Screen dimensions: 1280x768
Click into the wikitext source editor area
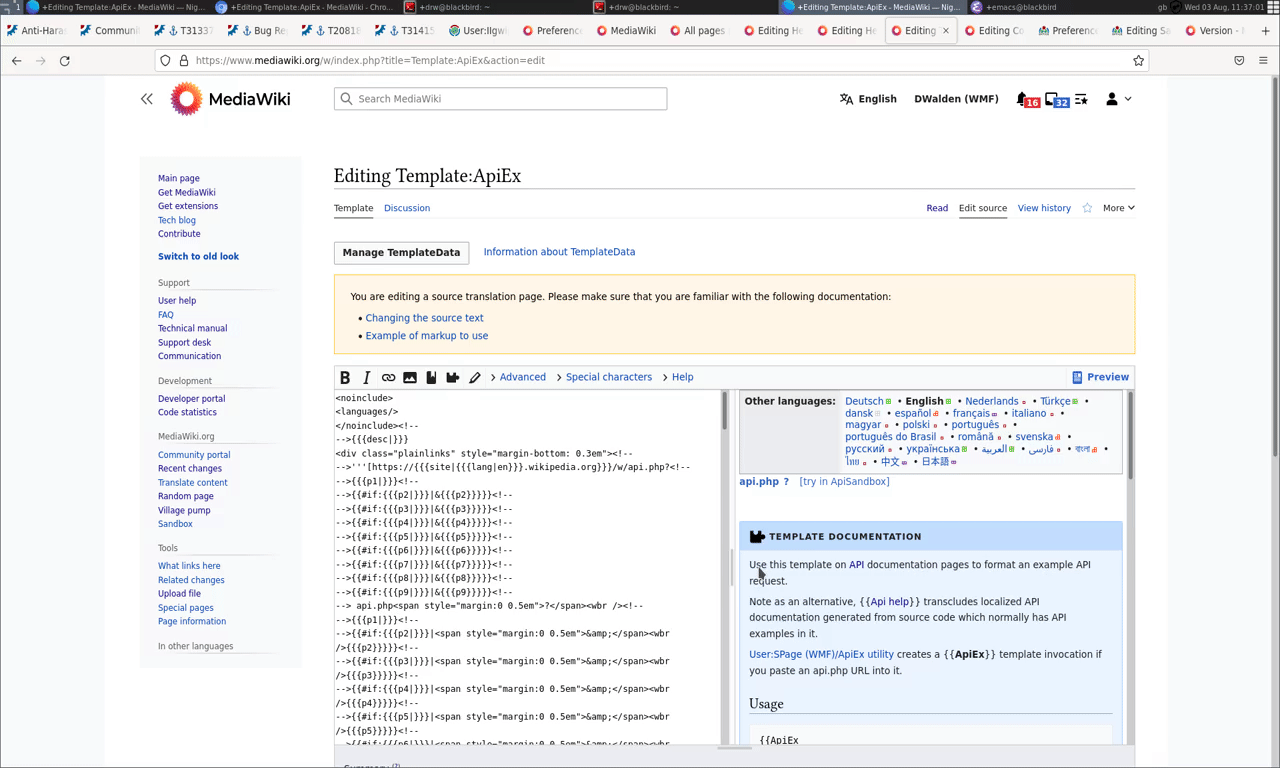[528, 567]
